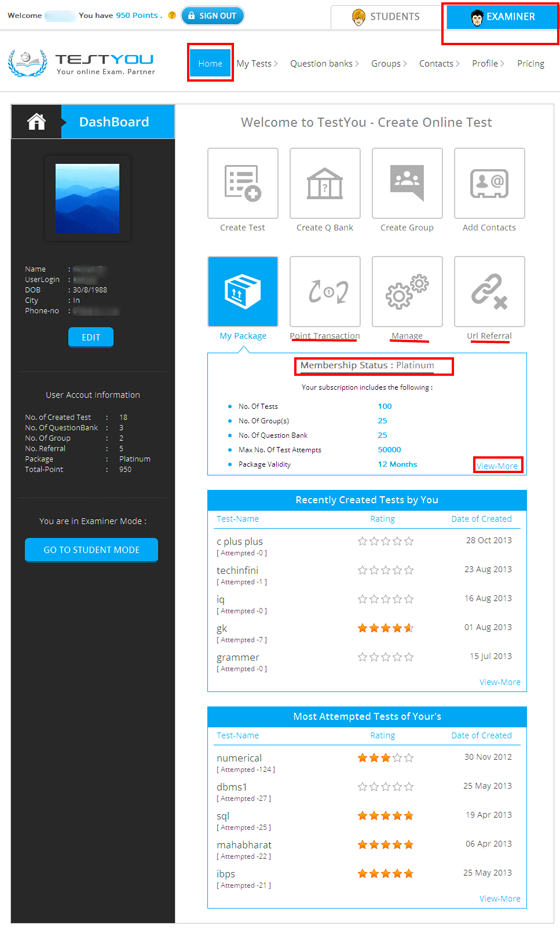The height and width of the screenshot is (930, 560).
Task: Open the gk test
Action: coord(222,628)
